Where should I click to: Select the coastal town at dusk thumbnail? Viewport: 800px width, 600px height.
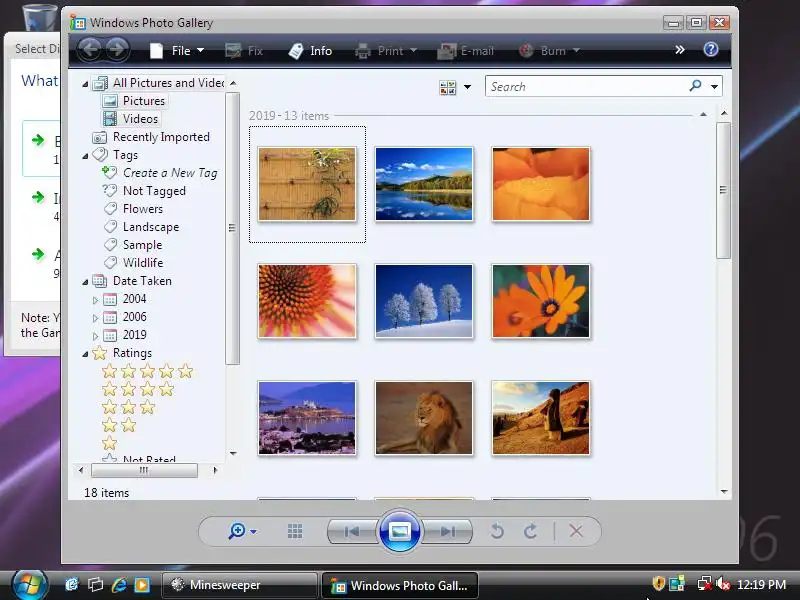tap(307, 417)
